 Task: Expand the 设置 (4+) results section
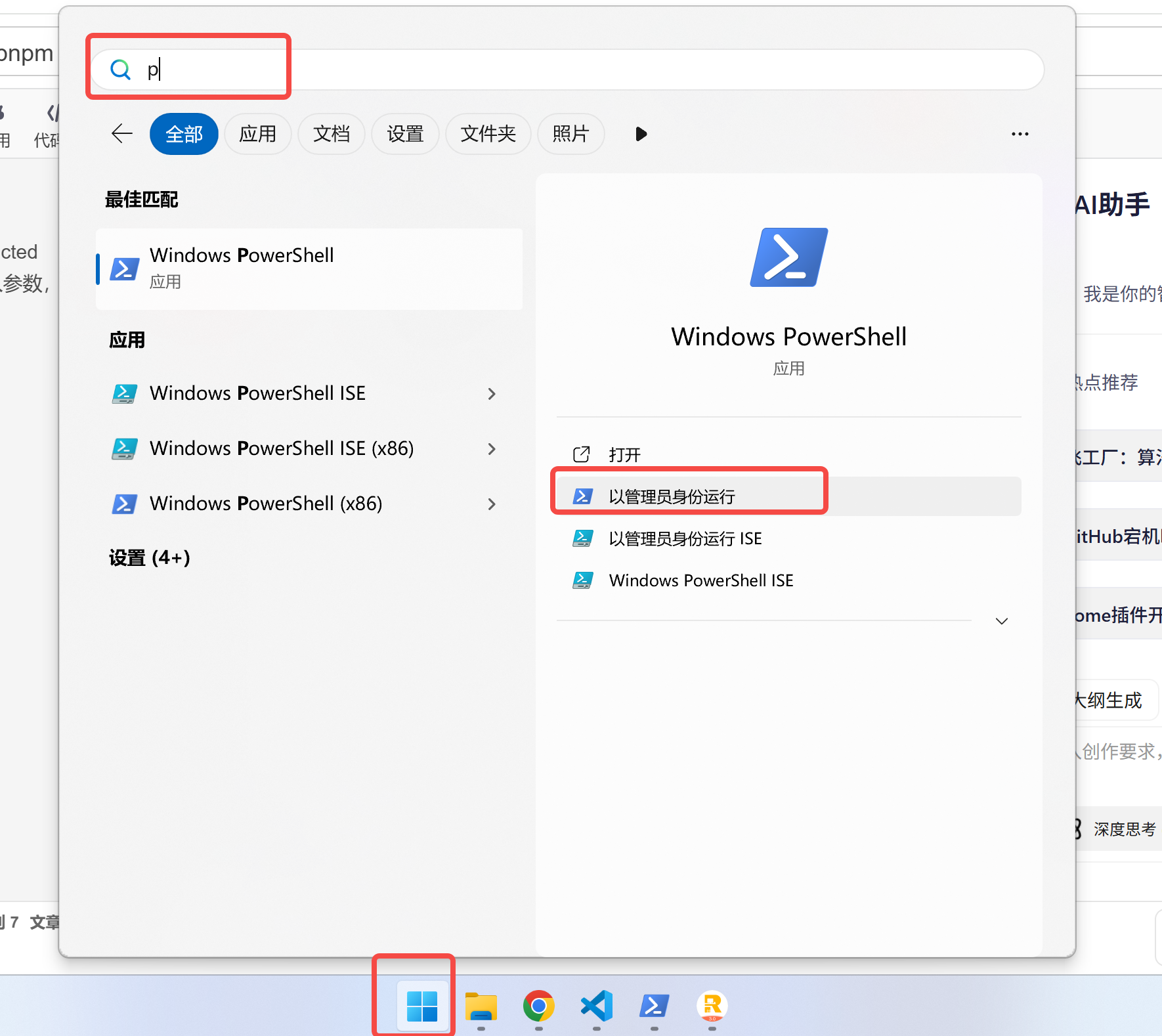point(150,558)
